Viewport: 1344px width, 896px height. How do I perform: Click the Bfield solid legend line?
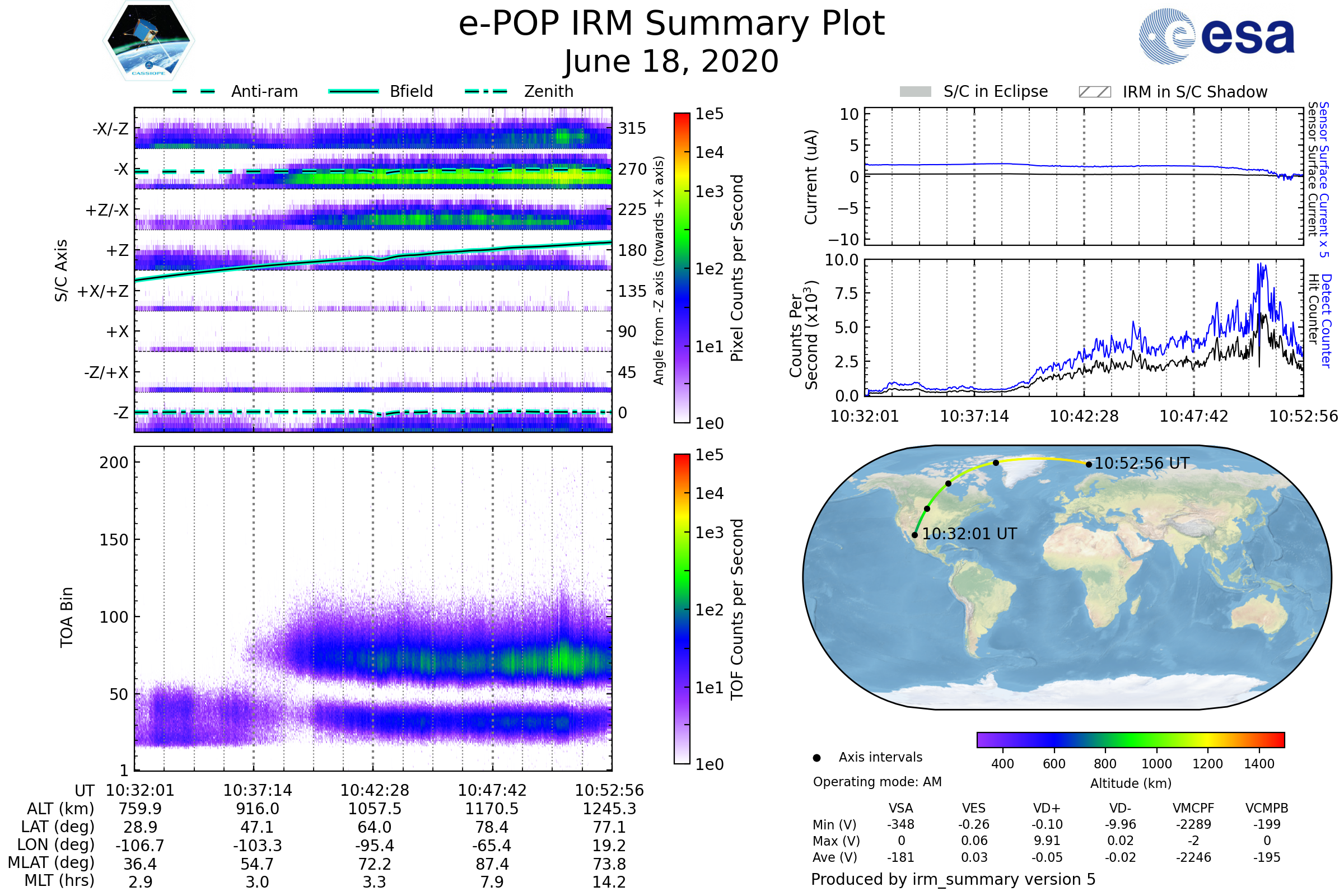click(354, 91)
